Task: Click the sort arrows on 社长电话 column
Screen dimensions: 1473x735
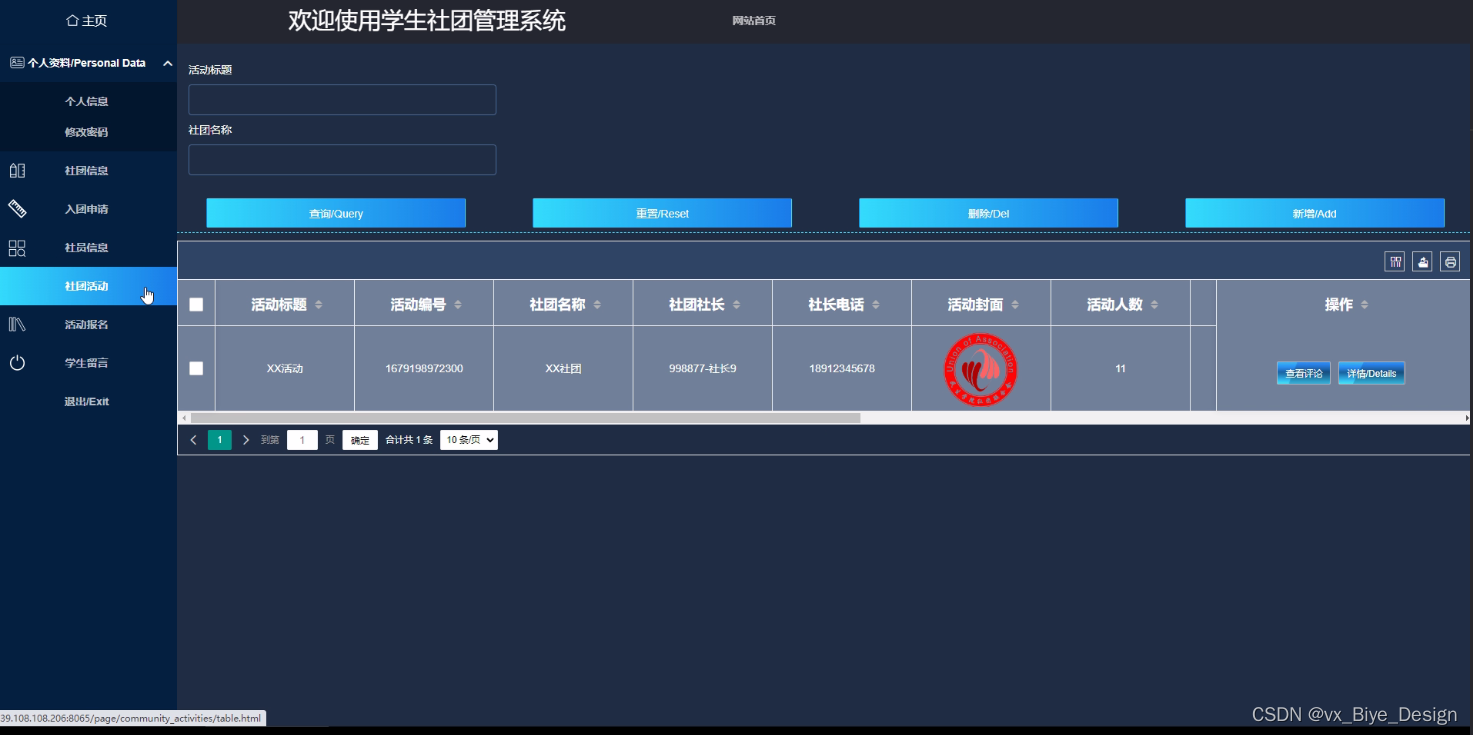Action: tap(876, 305)
